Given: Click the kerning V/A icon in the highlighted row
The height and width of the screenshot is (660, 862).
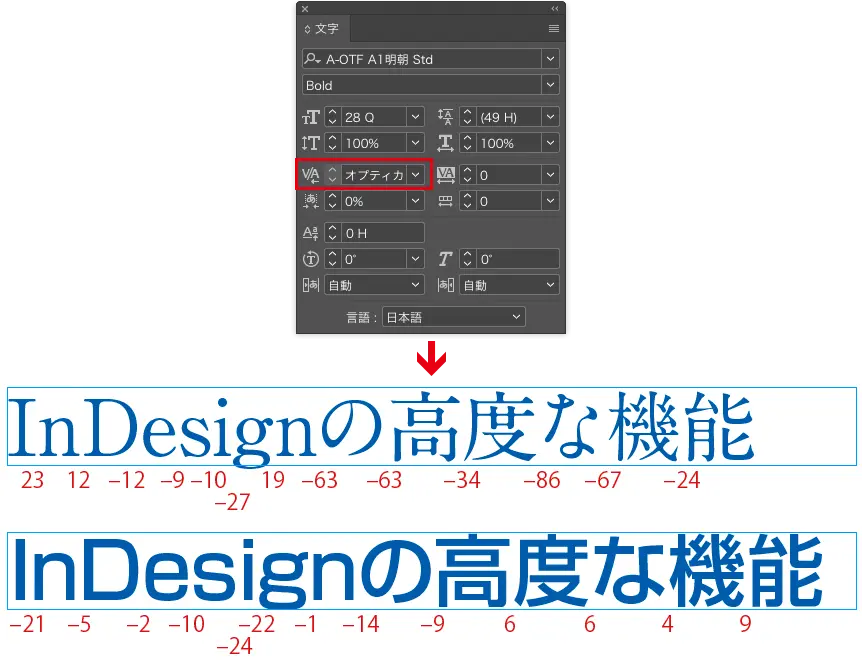Looking at the screenshot, I should (311, 174).
